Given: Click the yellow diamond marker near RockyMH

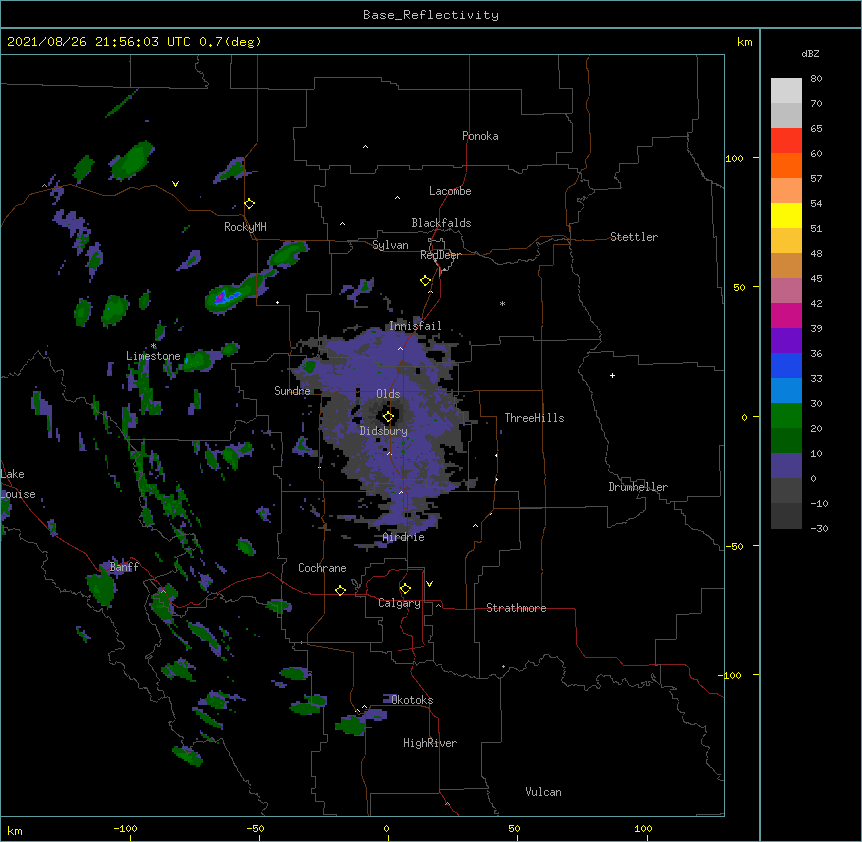Looking at the screenshot, I should coord(250,204).
